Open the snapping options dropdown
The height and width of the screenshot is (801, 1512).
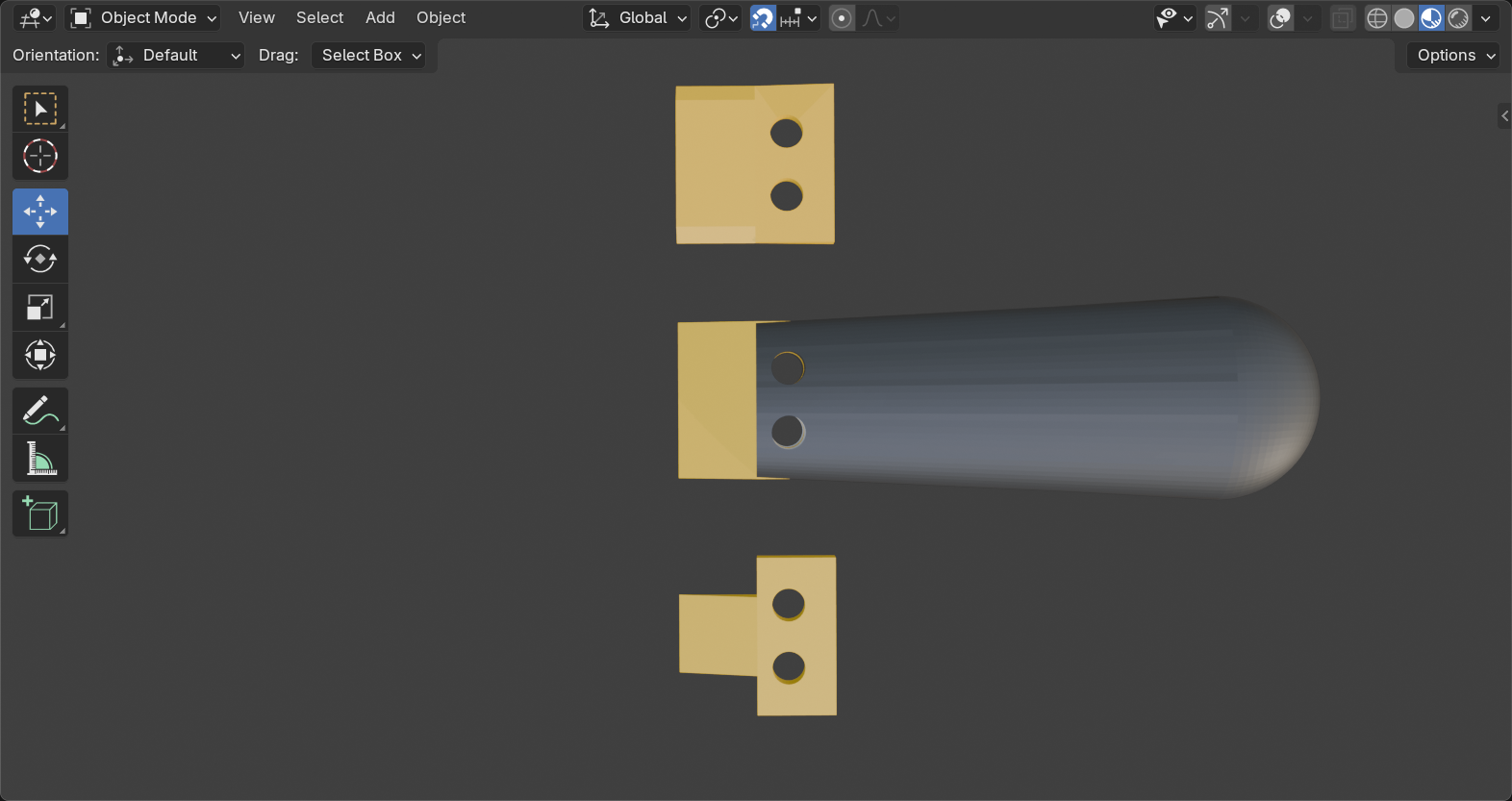click(799, 17)
